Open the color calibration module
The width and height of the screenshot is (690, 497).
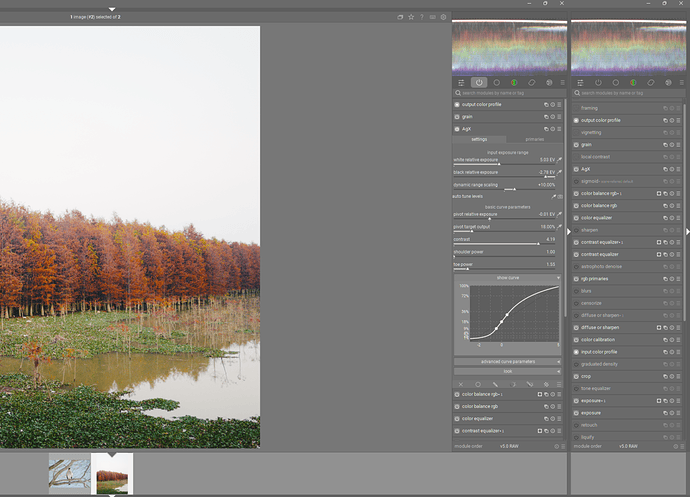tap(600, 339)
